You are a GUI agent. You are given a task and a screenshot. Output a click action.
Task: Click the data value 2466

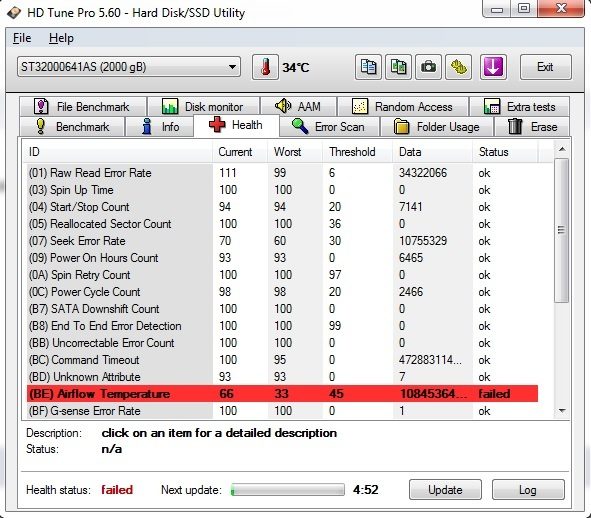point(411,292)
